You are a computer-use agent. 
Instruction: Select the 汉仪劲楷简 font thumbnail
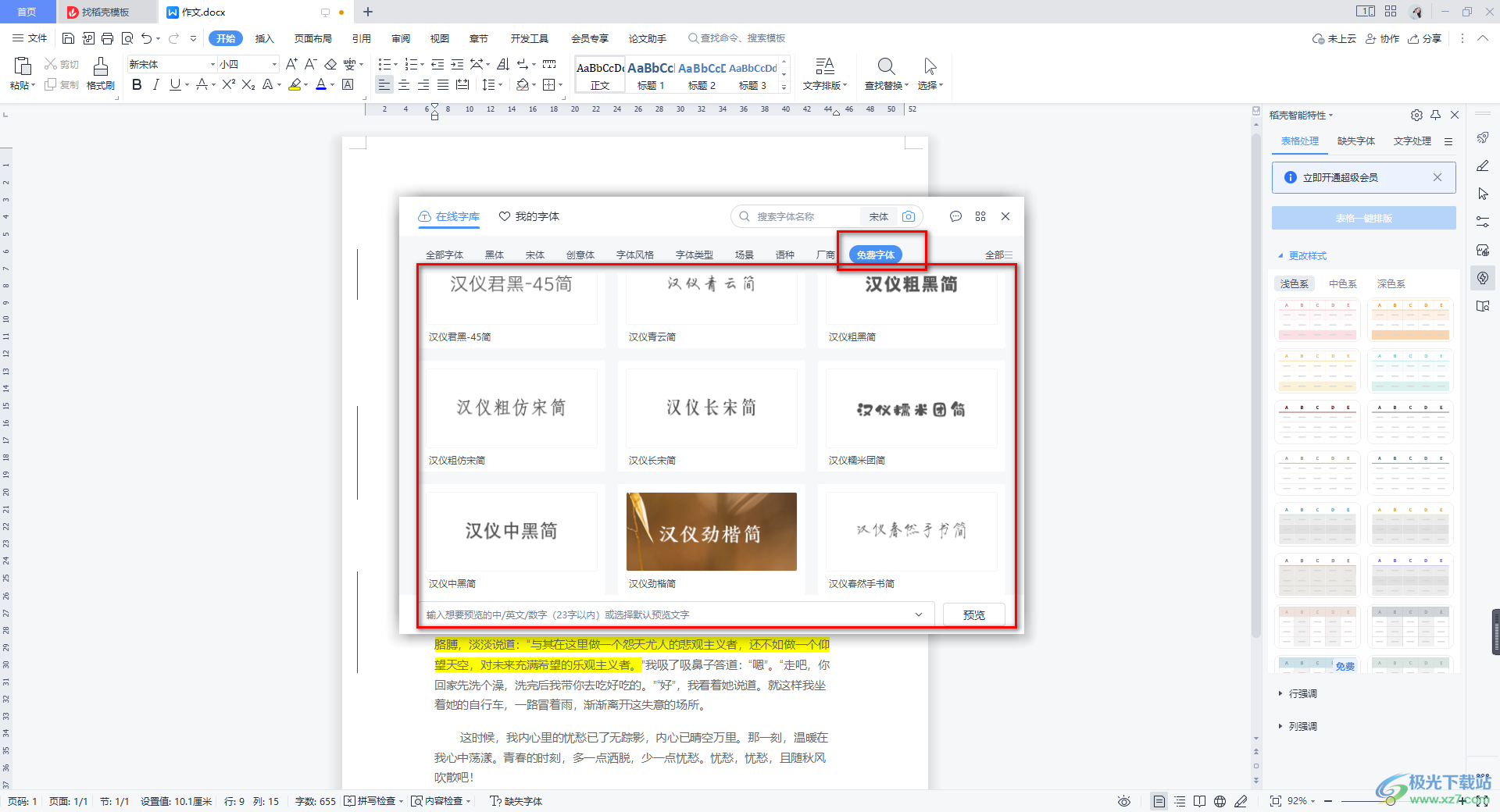click(712, 532)
